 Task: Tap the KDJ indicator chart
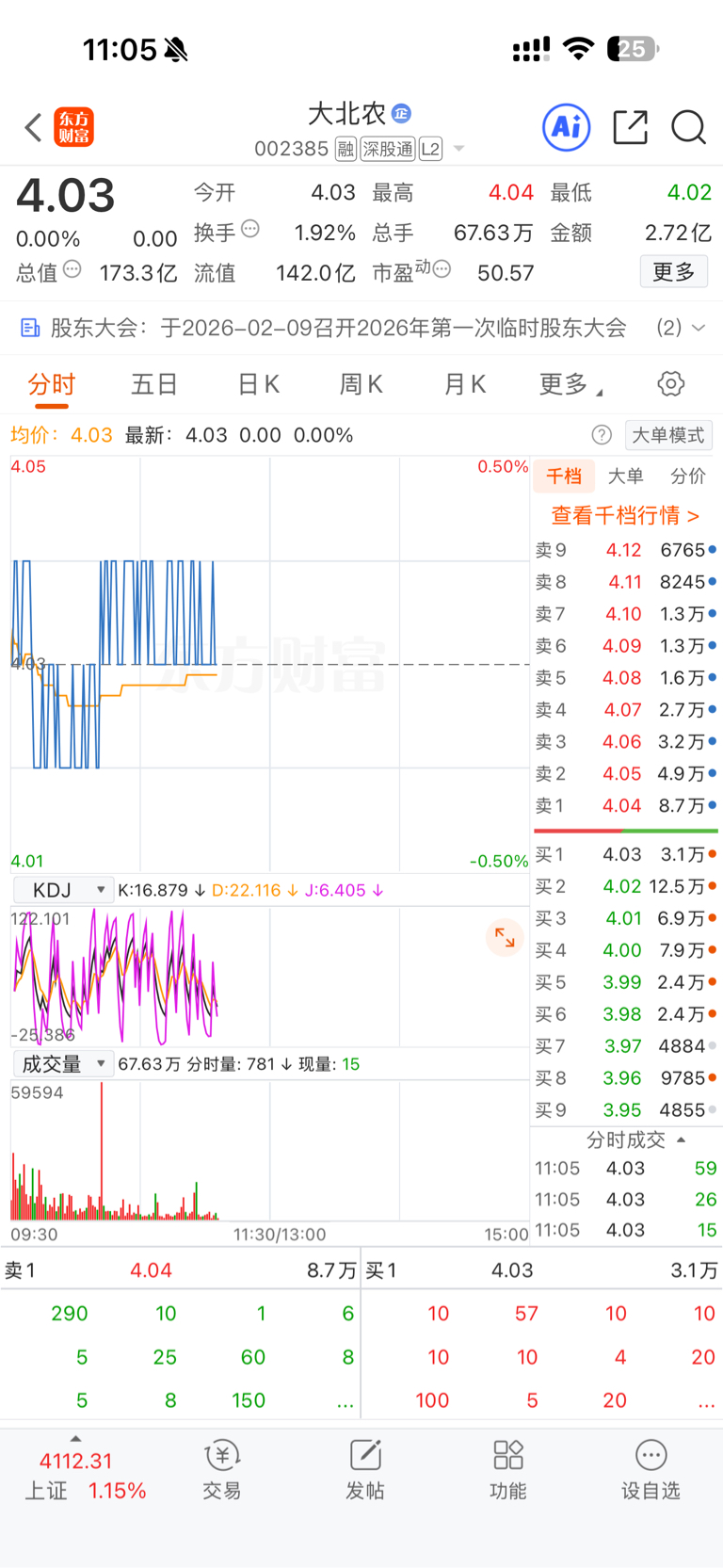pyautogui.click(x=270, y=977)
